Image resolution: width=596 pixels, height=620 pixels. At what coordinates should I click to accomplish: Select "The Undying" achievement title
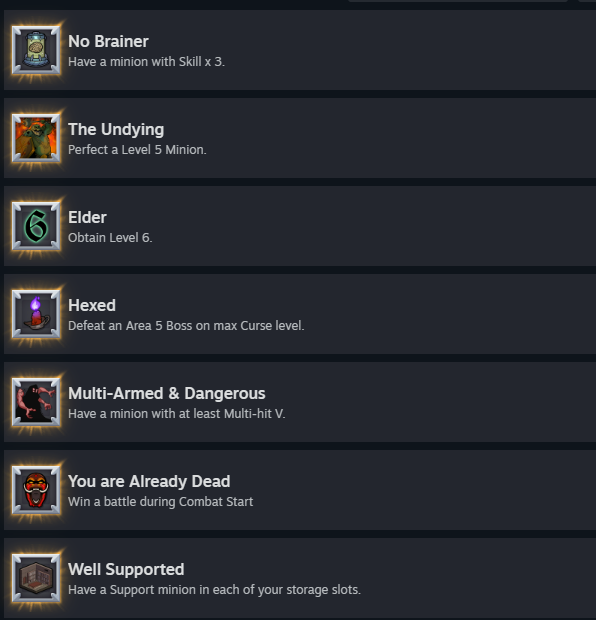point(116,130)
